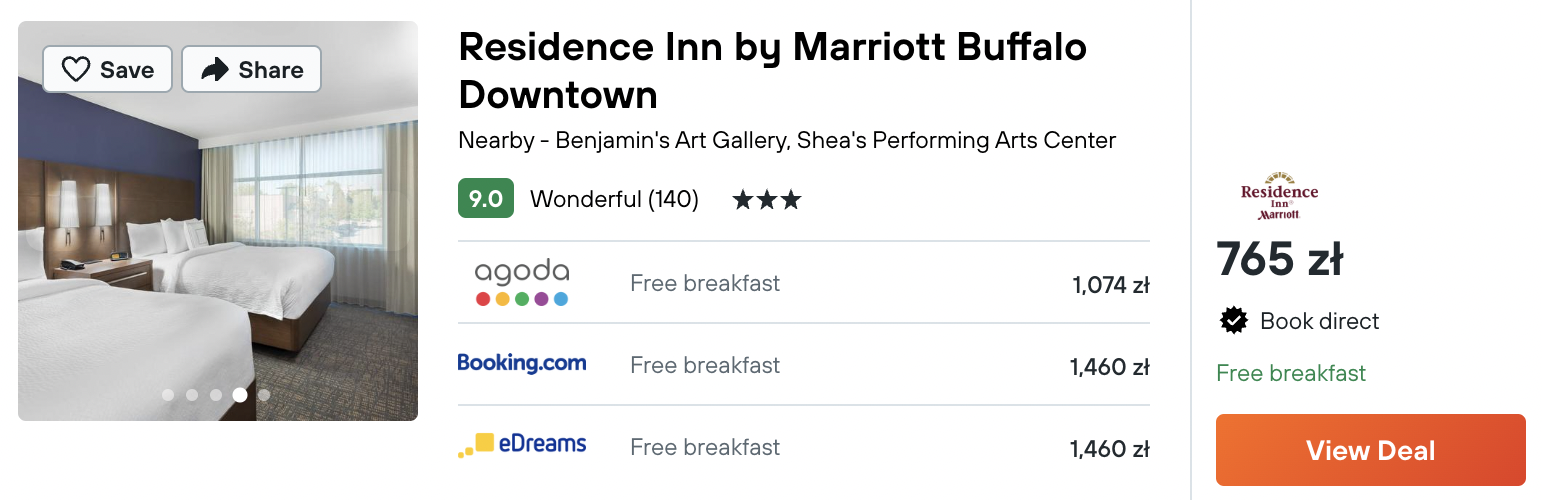Open the Booking.com logo offer
The height and width of the screenshot is (500, 1542).
(522, 363)
